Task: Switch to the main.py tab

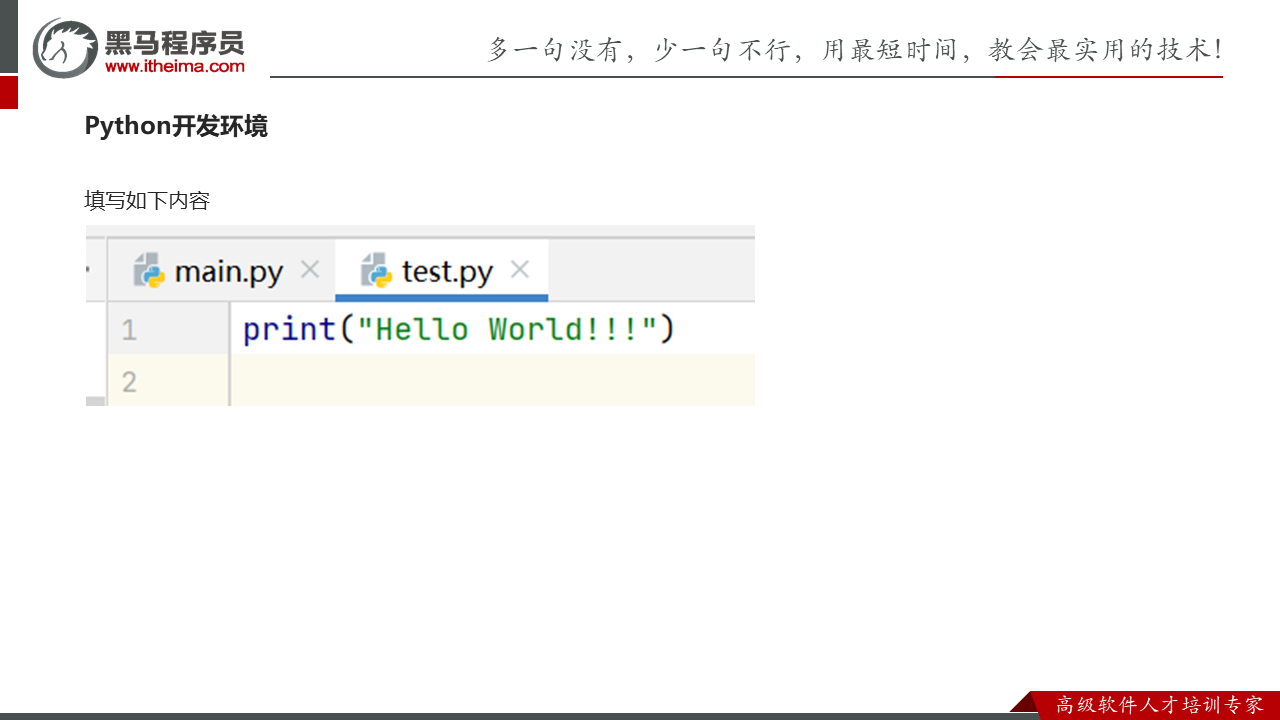Action: (x=228, y=272)
